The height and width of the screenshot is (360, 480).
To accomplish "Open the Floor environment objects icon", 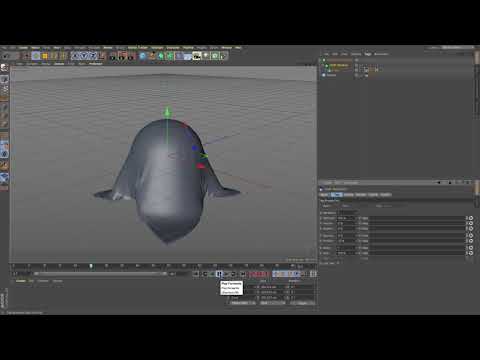I will point(187,56).
